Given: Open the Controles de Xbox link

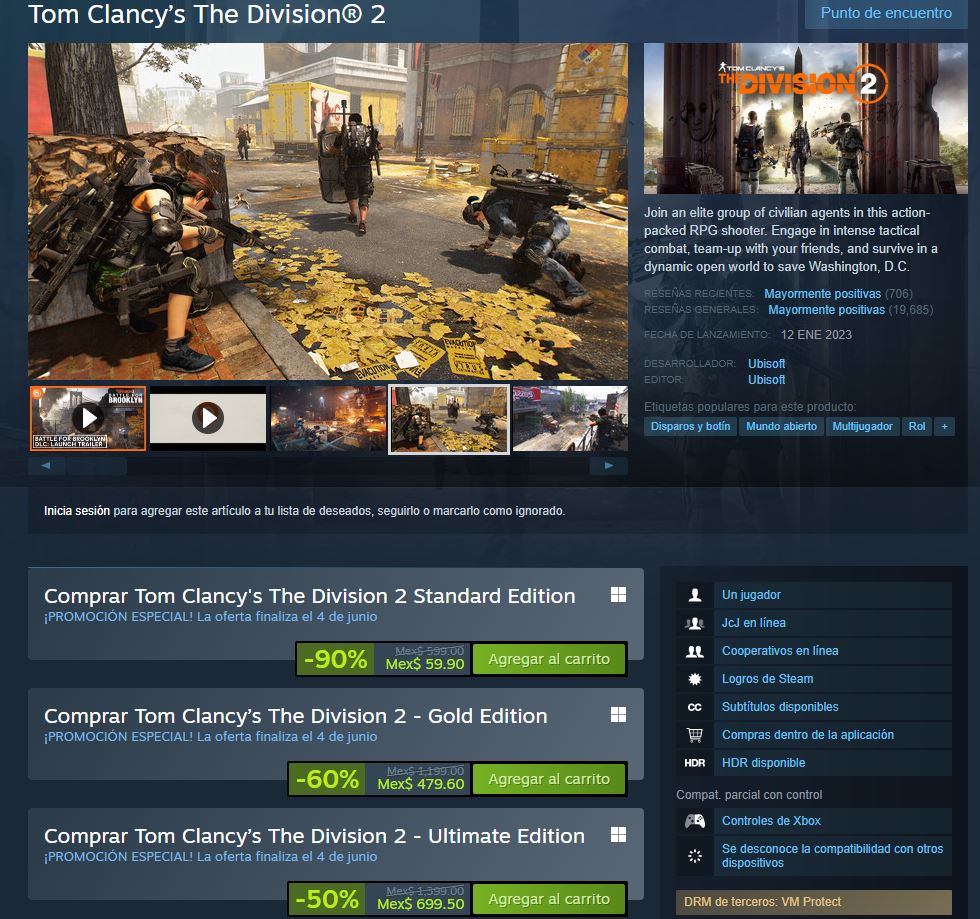Looking at the screenshot, I should [x=771, y=821].
